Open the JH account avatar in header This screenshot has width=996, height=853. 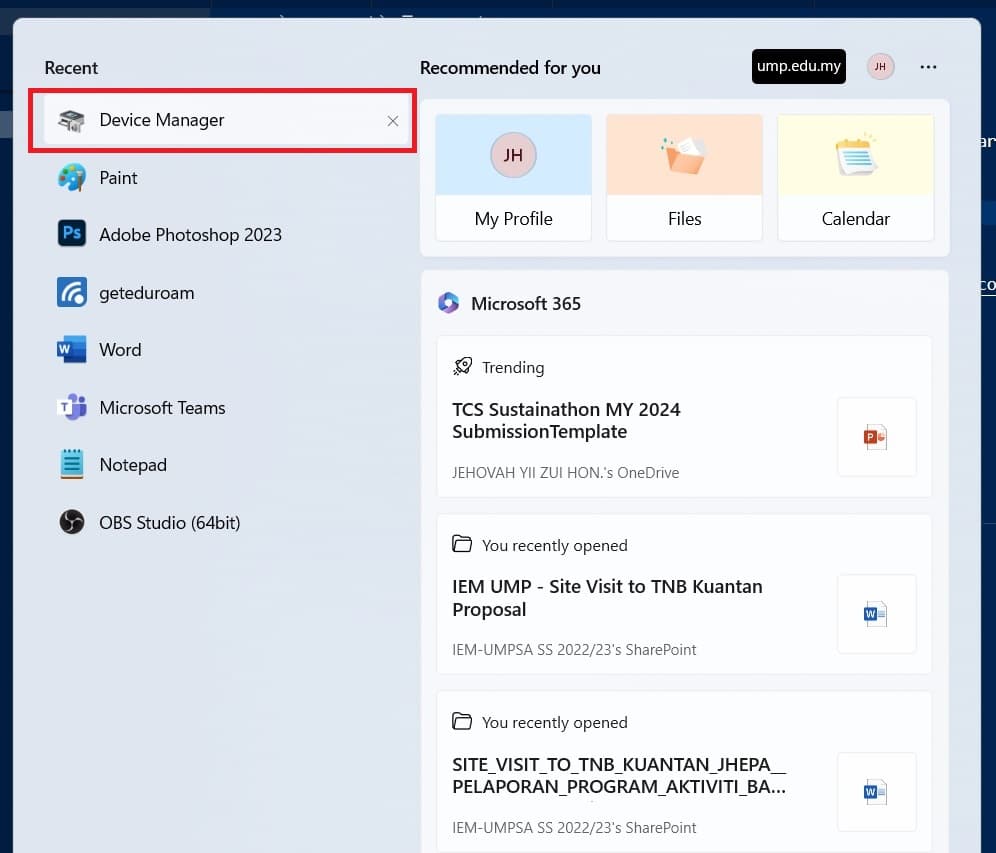click(x=880, y=67)
